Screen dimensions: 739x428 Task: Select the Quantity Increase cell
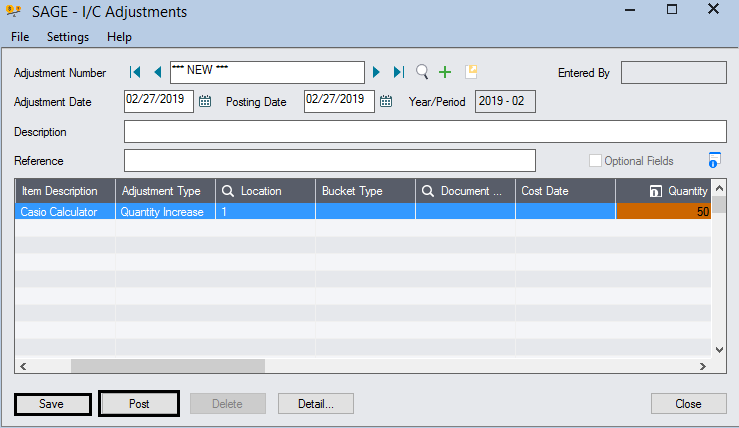[165, 212]
